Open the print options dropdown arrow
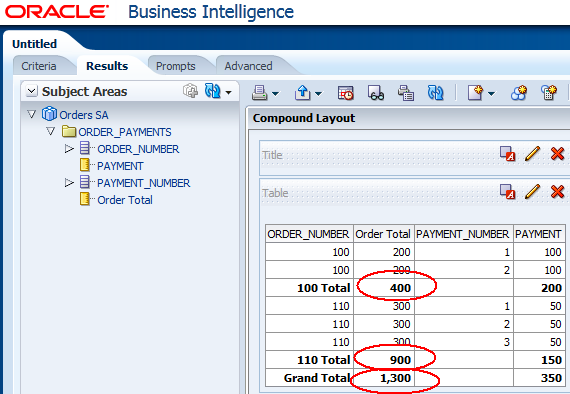The image size is (570, 394). [276, 94]
